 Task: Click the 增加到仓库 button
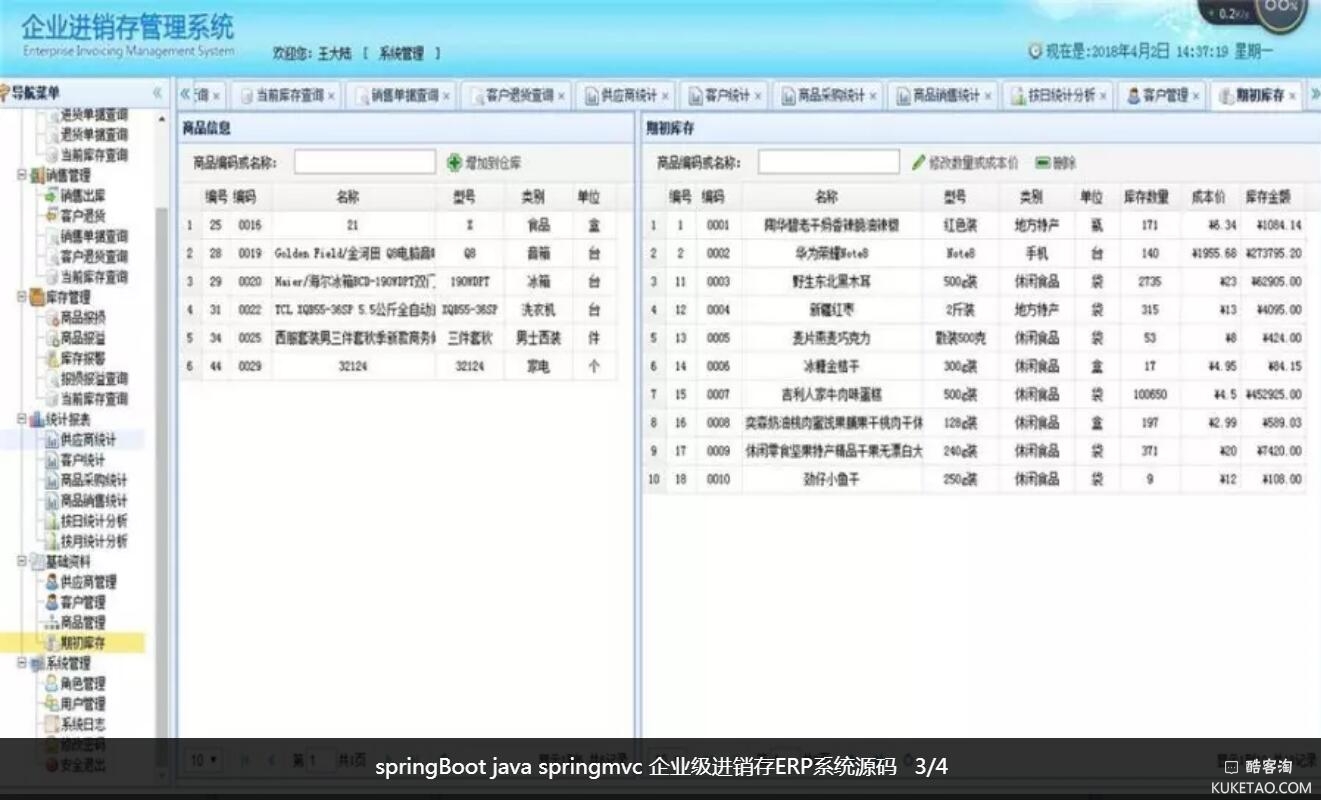(x=484, y=162)
